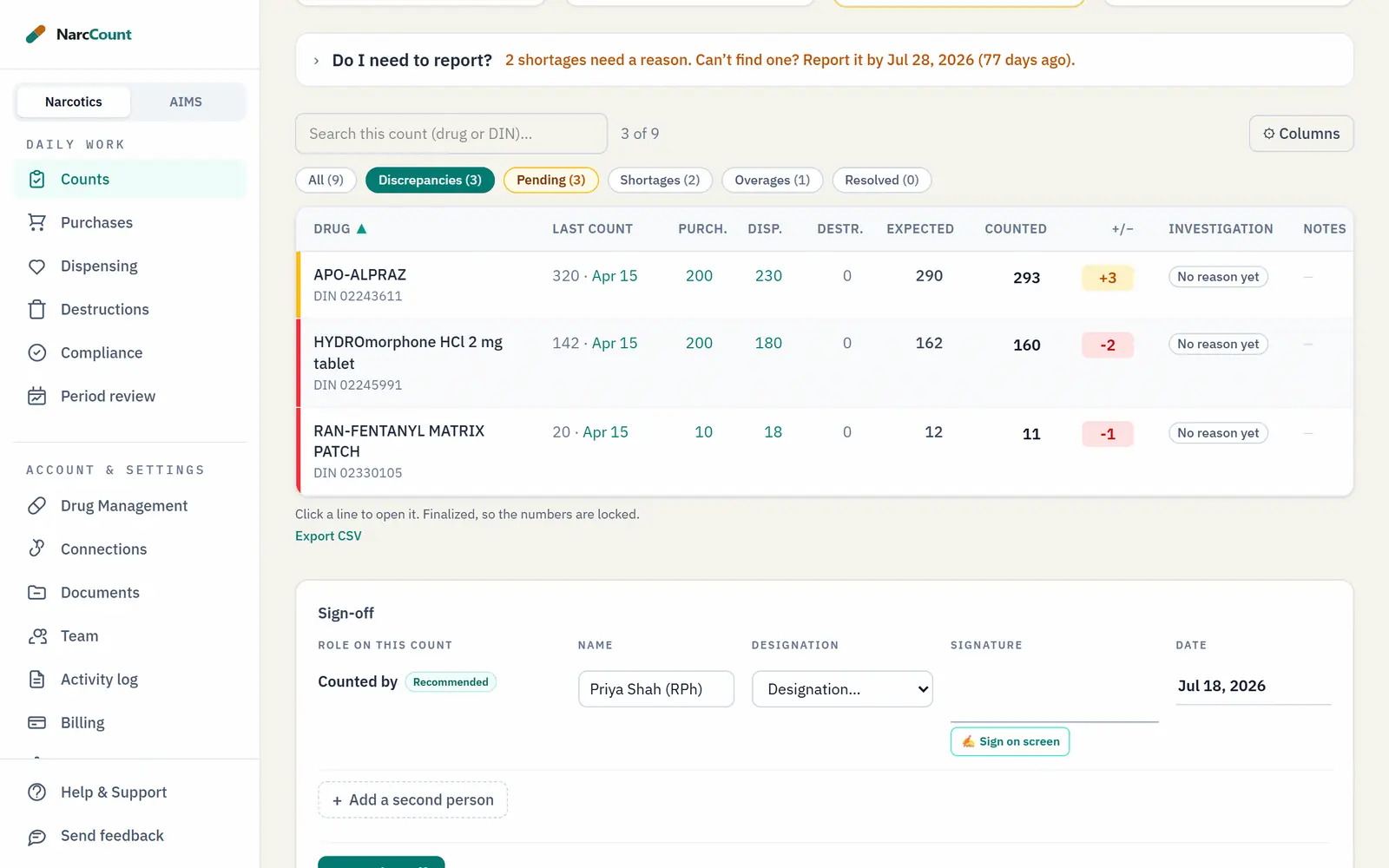Image resolution: width=1389 pixels, height=868 pixels.
Task: Select the Narcotics tab
Action: tap(74, 102)
